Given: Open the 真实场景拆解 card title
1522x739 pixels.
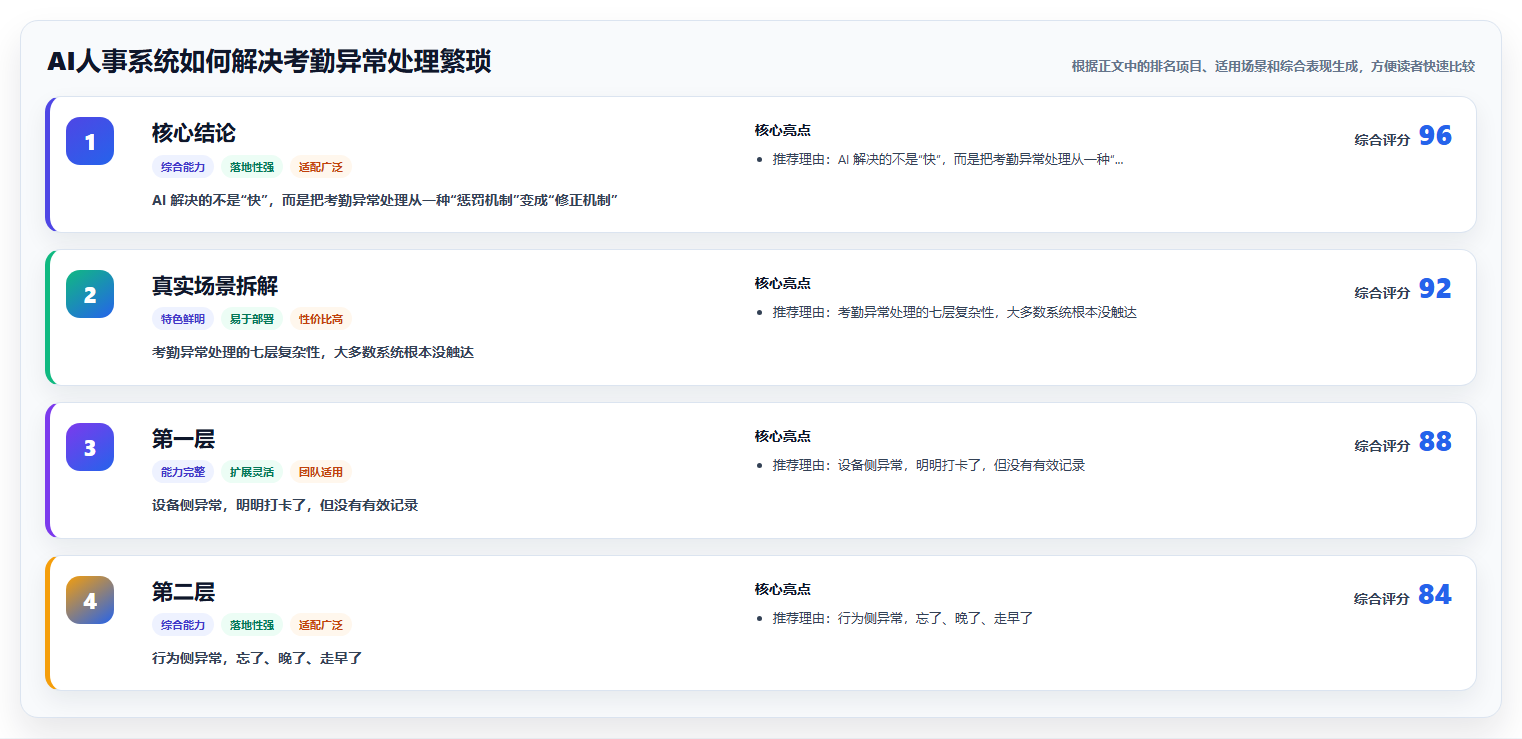Looking at the screenshot, I should click(x=215, y=286).
